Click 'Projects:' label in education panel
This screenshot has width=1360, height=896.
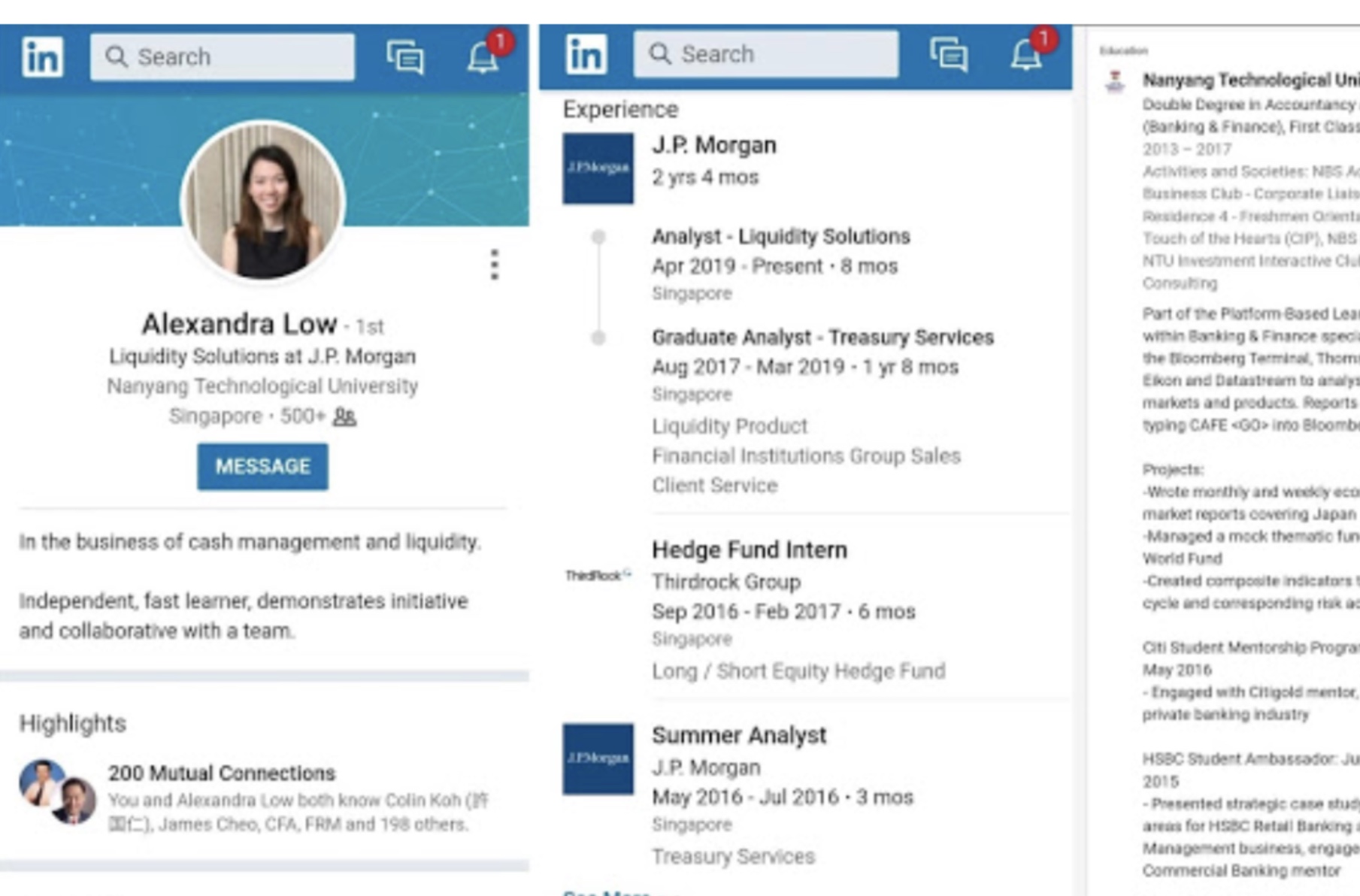coord(1173,470)
